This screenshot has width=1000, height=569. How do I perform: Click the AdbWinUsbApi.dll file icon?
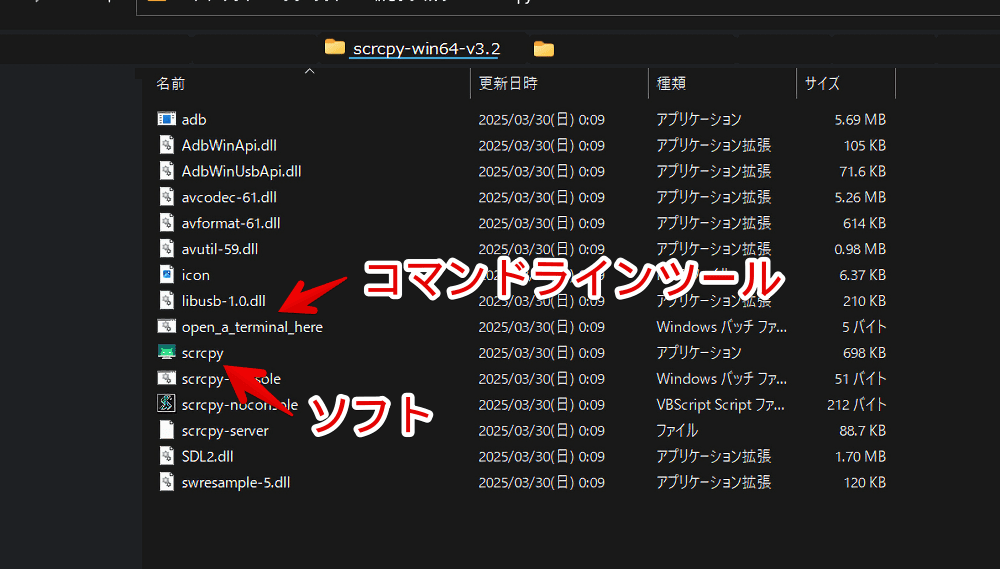[166, 171]
